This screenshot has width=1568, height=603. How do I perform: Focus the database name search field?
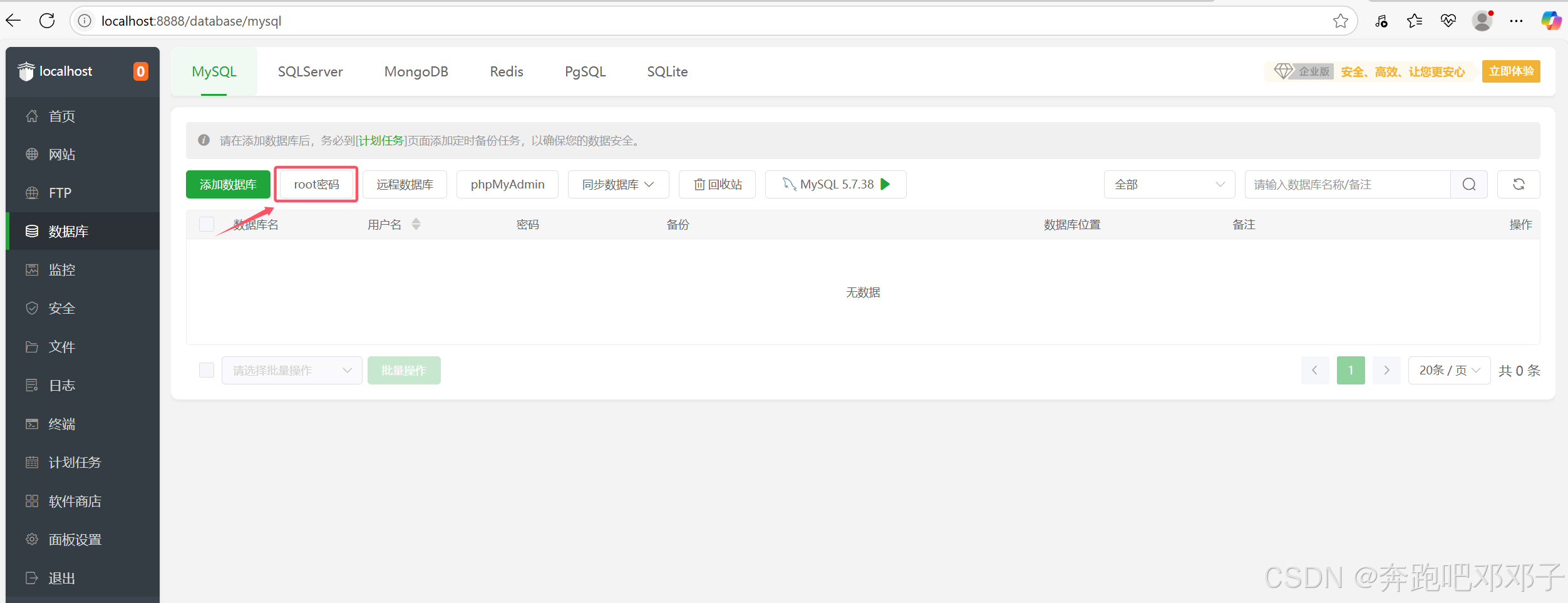coord(1348,184)
